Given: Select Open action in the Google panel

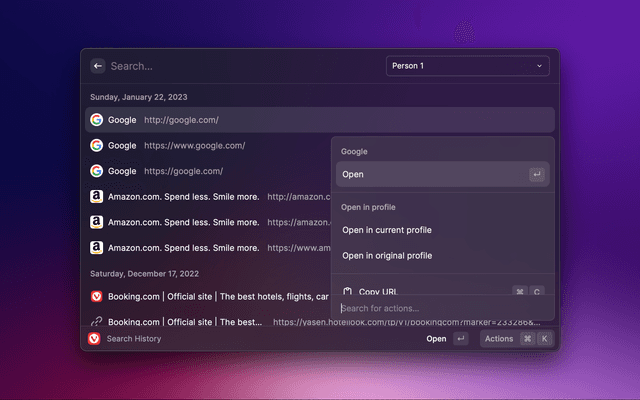Looking at the screenshot, I should [x=442, y=174].
